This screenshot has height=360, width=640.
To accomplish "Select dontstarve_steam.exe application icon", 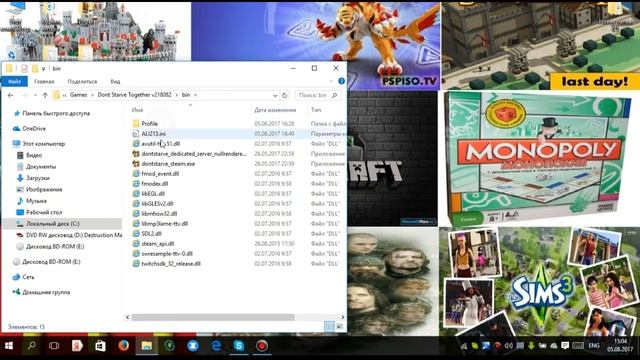I will pyautogui.click(x=136, y=164).
